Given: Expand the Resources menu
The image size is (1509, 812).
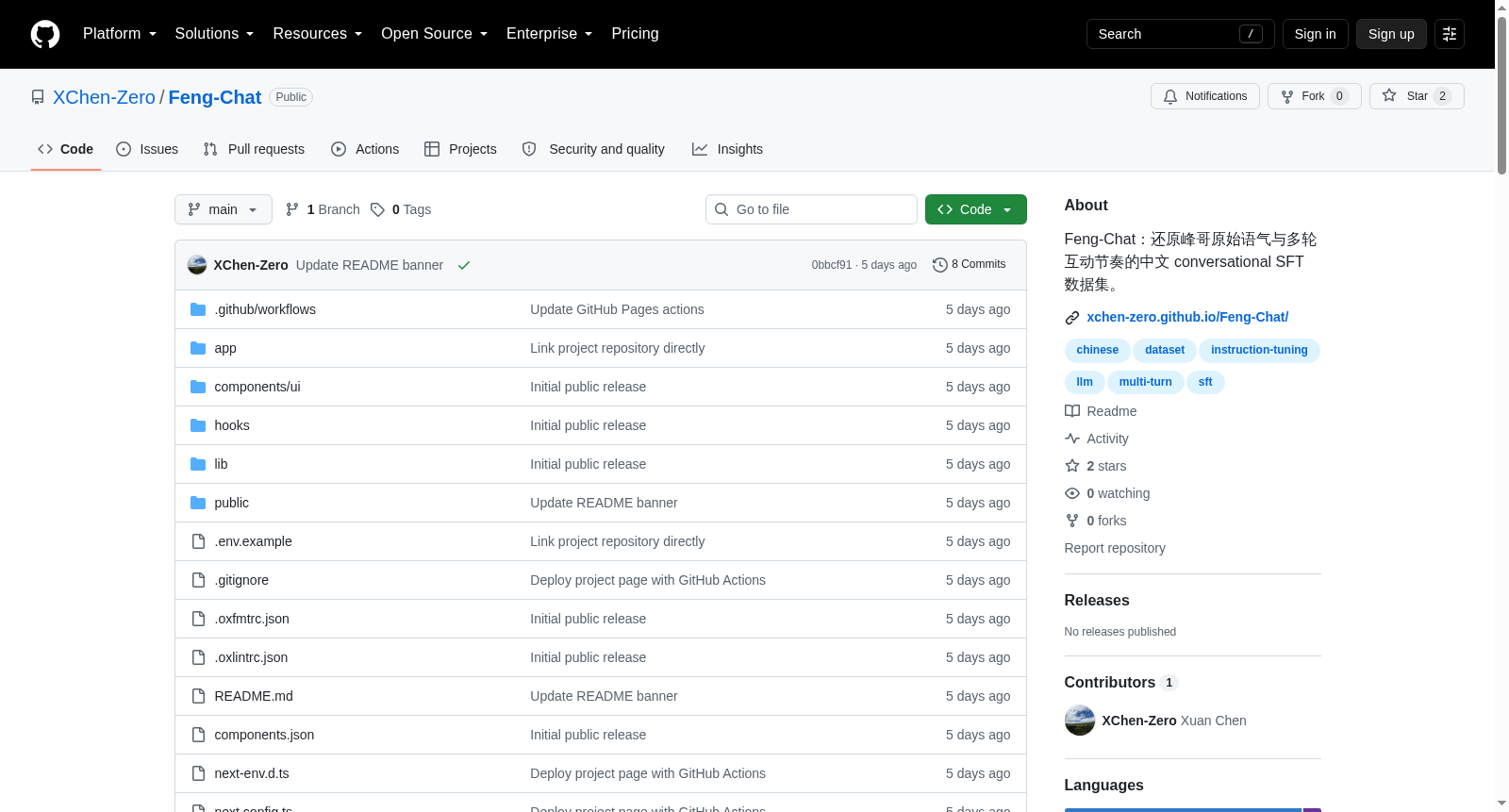Looking at the screenshot, I should coord(317,34).
